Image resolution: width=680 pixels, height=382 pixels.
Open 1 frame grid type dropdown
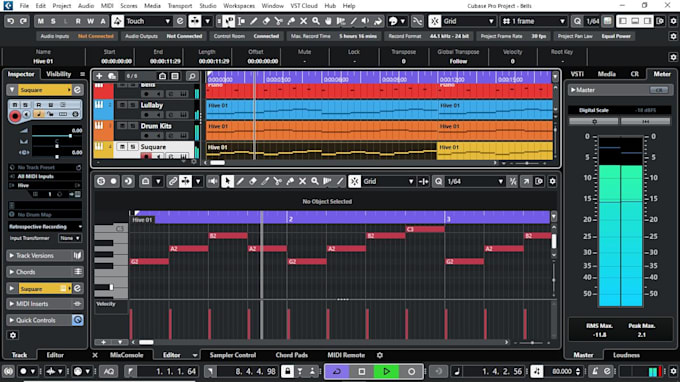(x=534, y=21)
